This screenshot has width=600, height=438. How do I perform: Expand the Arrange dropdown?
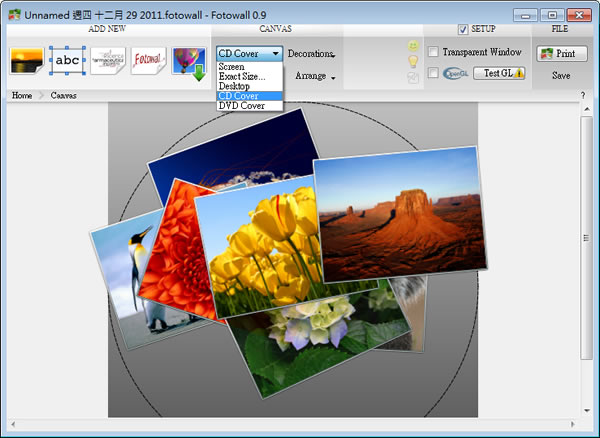coord(315,76)
